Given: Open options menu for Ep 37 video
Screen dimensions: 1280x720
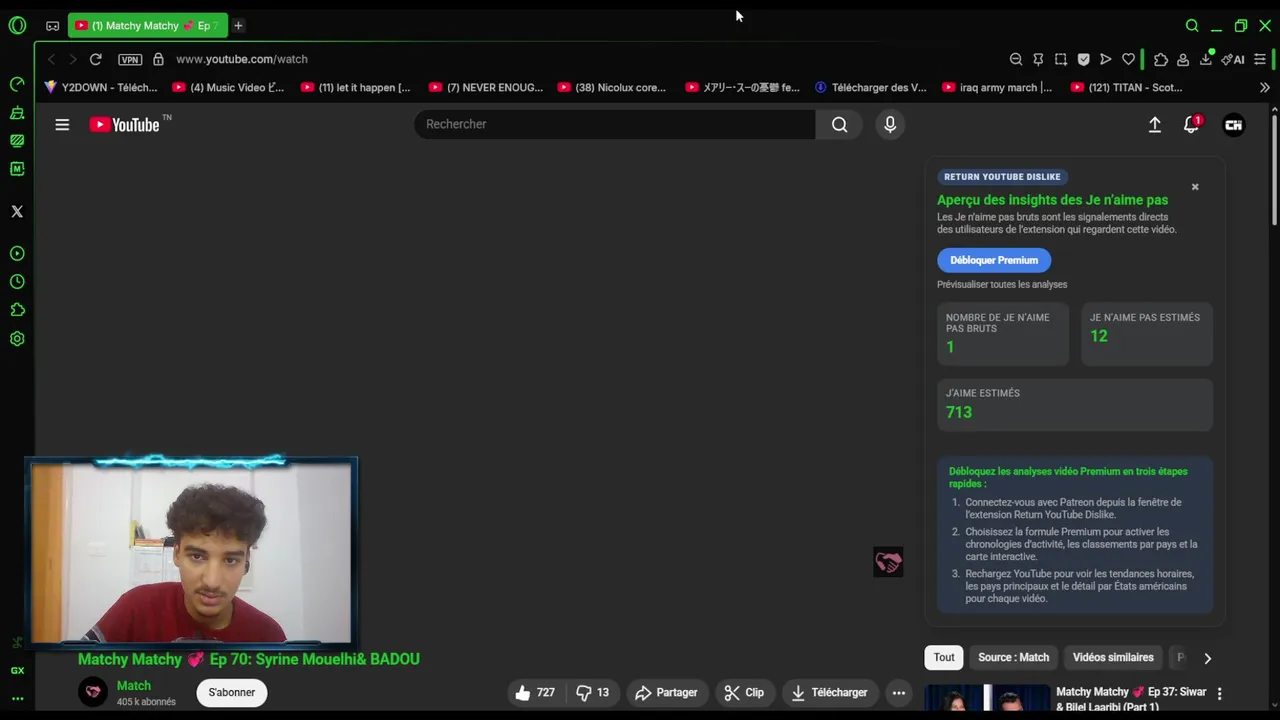Looking at the screenshot, I should pos(1219,693).
